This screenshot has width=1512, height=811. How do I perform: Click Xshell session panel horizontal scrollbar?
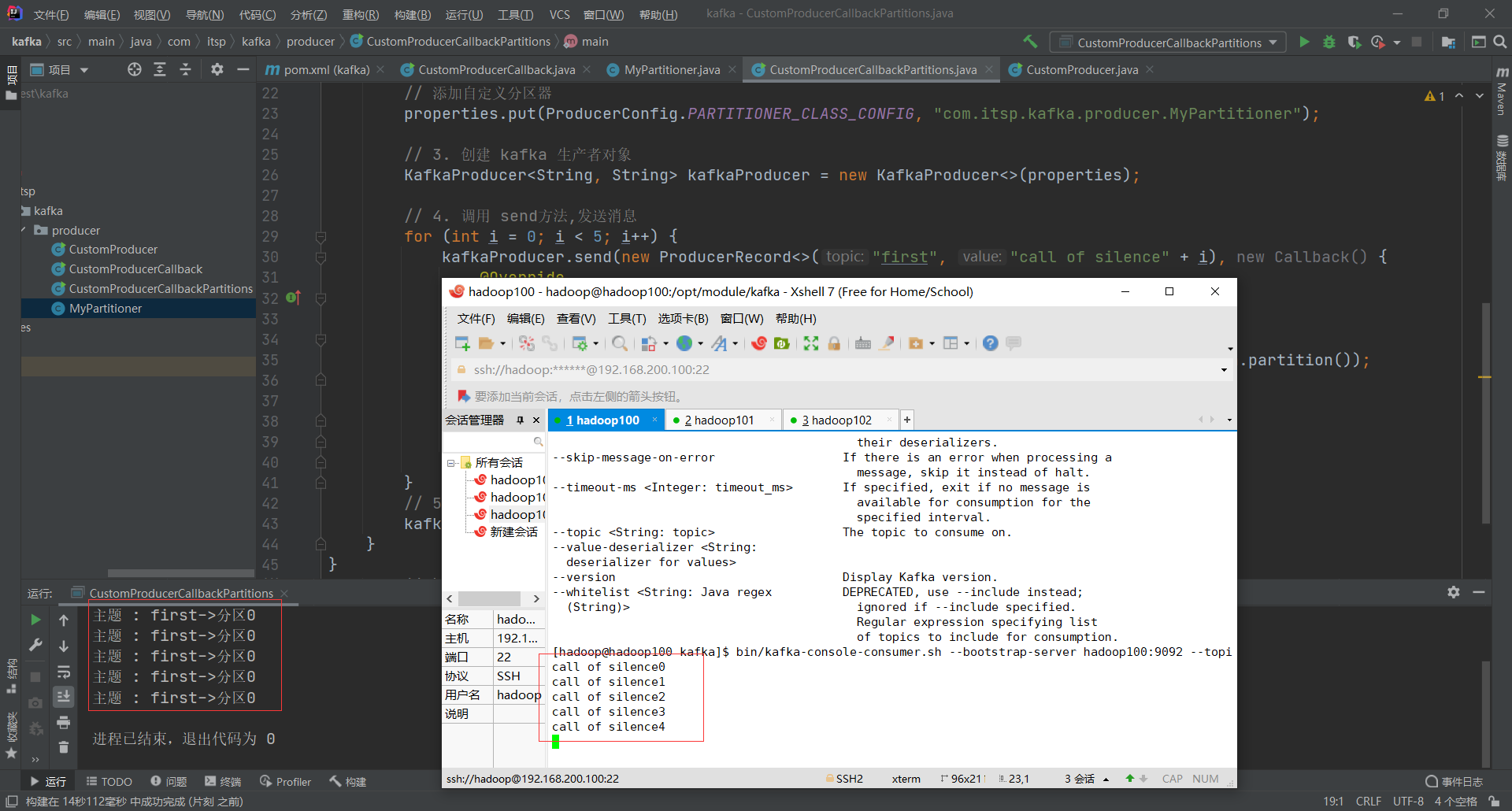(490, 599)
